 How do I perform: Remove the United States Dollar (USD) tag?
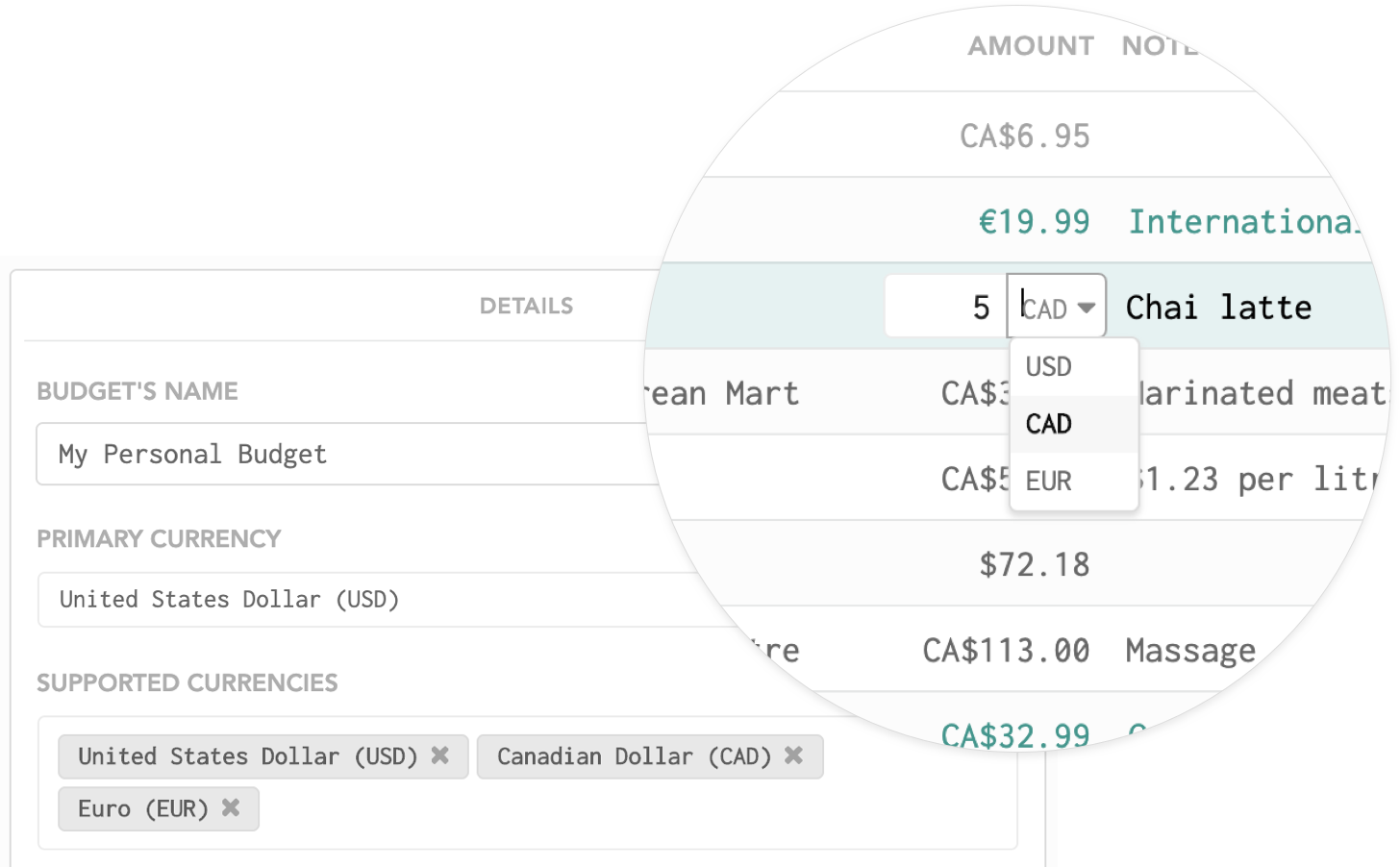pos(440,756)
